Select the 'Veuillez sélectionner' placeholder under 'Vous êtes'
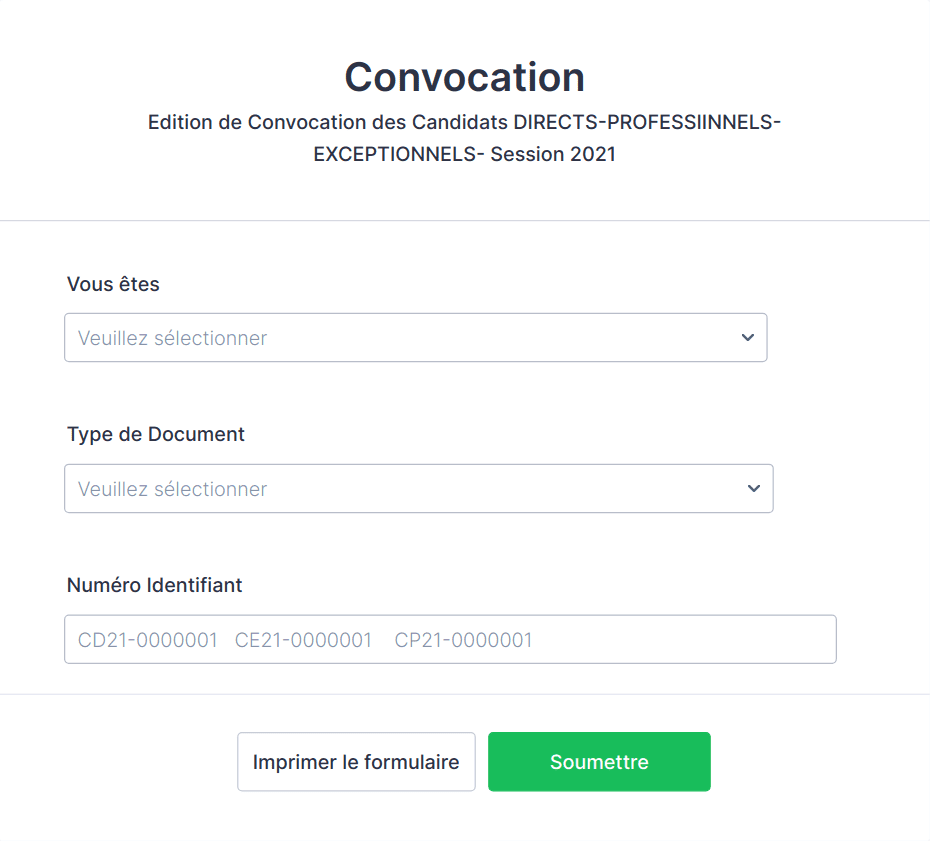Screen dimensions: 930x841 pyautogui.click(x=172, y=337)
